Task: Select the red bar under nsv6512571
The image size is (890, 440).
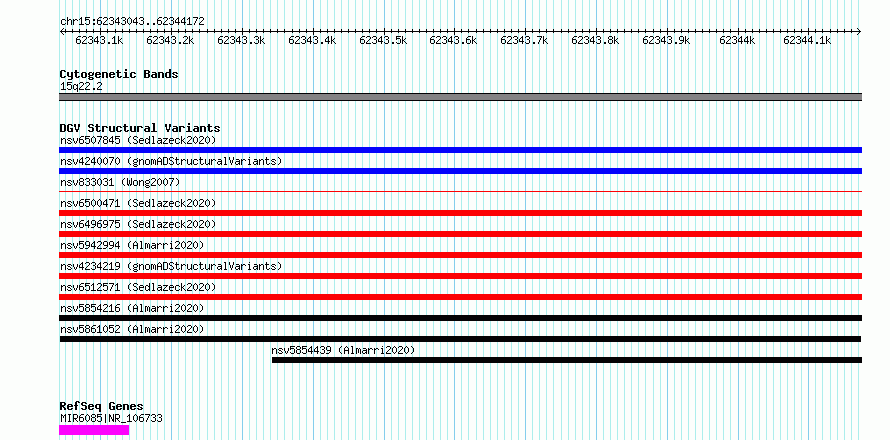Action: pos(460,297)
